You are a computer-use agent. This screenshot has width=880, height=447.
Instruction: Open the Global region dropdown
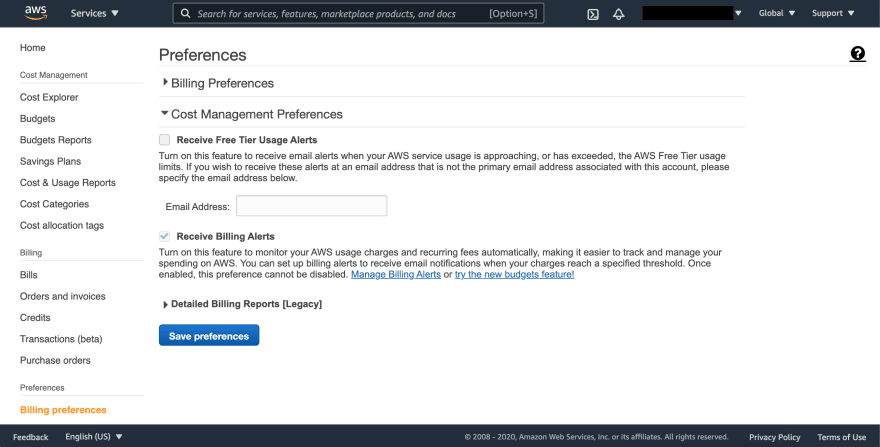(777, 13)
